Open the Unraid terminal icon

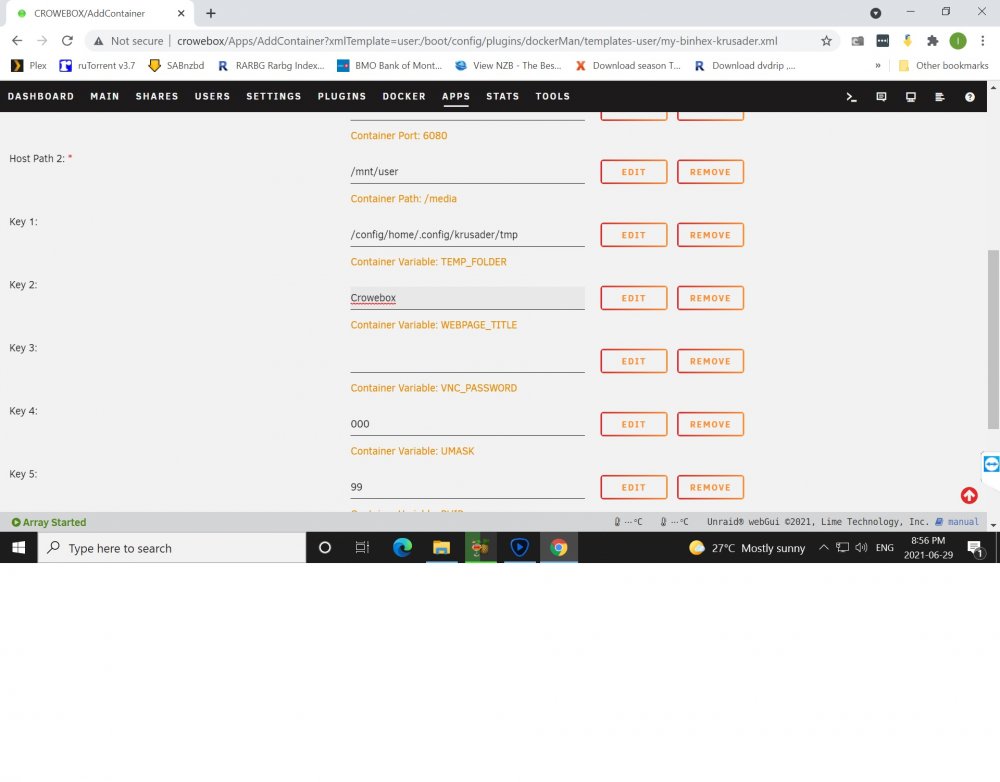tap(851, 97)
